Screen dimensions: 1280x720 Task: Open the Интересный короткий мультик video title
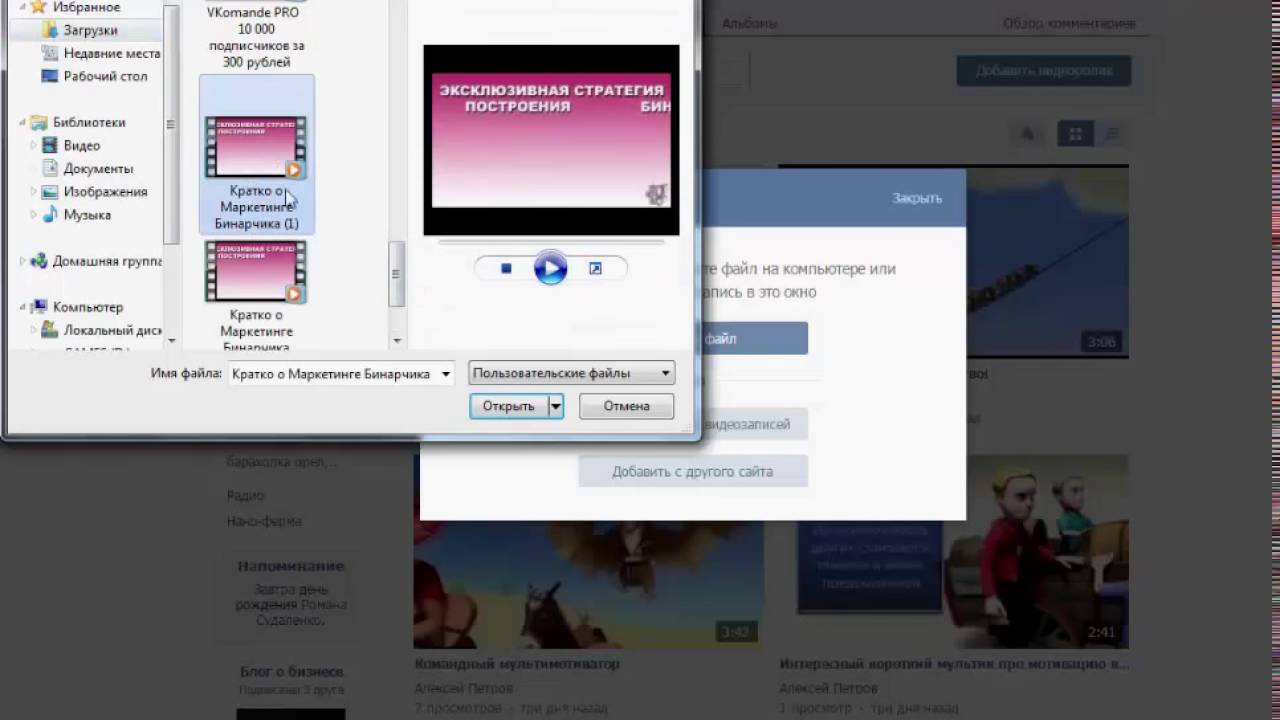(x=954, y=664)
